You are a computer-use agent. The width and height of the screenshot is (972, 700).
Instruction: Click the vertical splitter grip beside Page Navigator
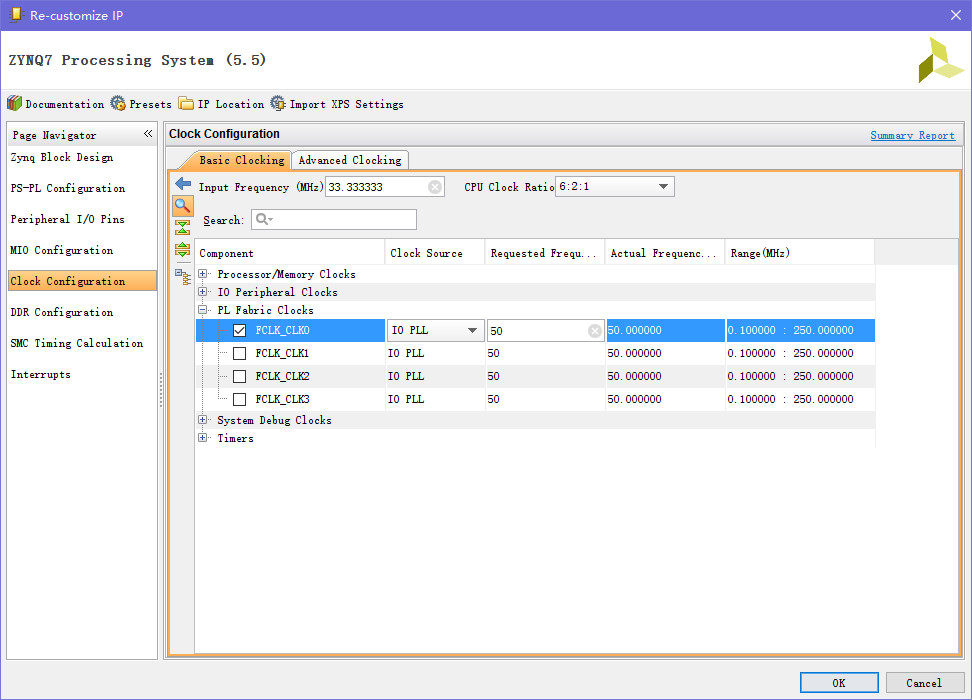coord(161,389)
